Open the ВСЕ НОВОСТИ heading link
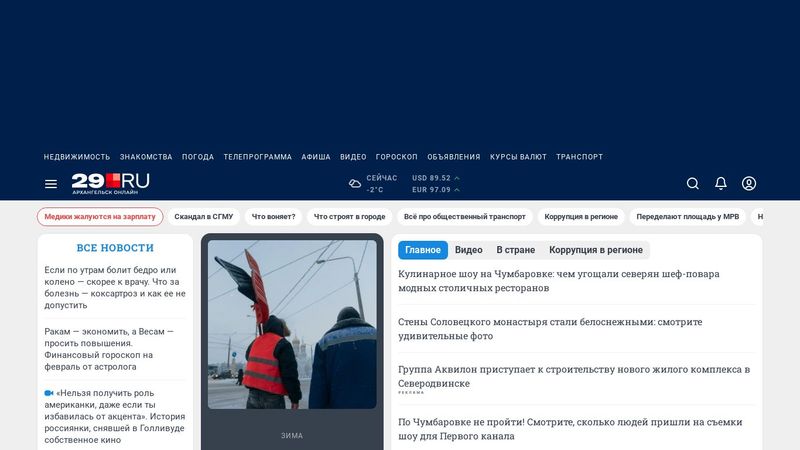 click(x=115, y=248)
